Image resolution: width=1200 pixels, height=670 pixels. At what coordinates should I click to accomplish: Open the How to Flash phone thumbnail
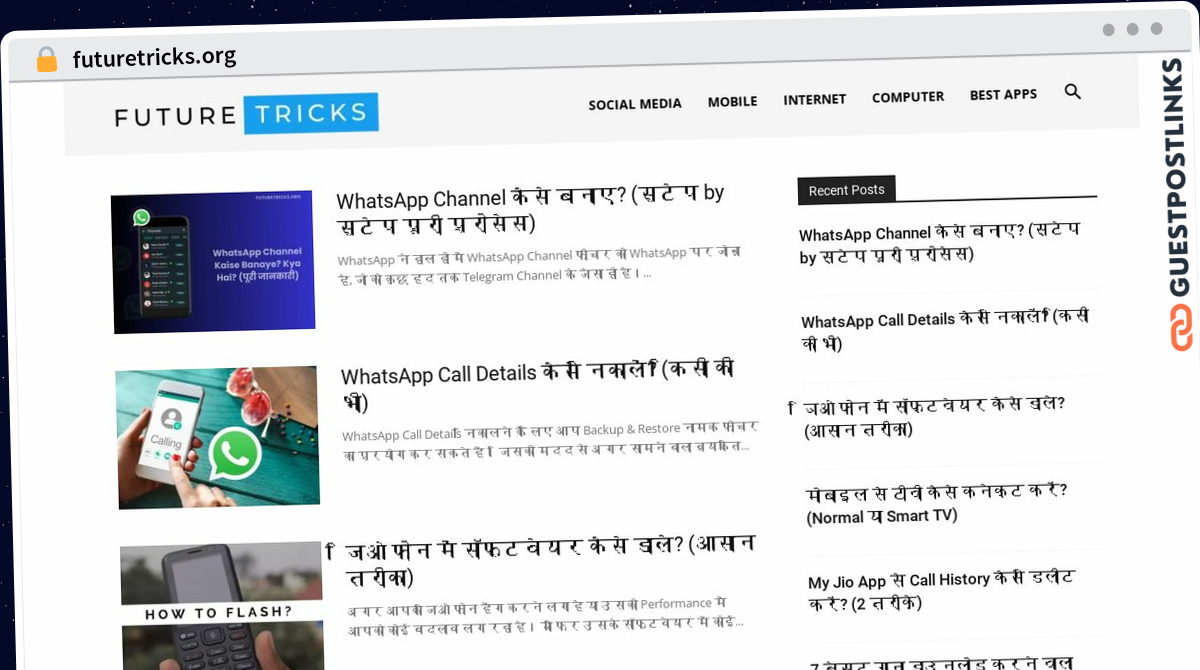(x=222, y=606)
